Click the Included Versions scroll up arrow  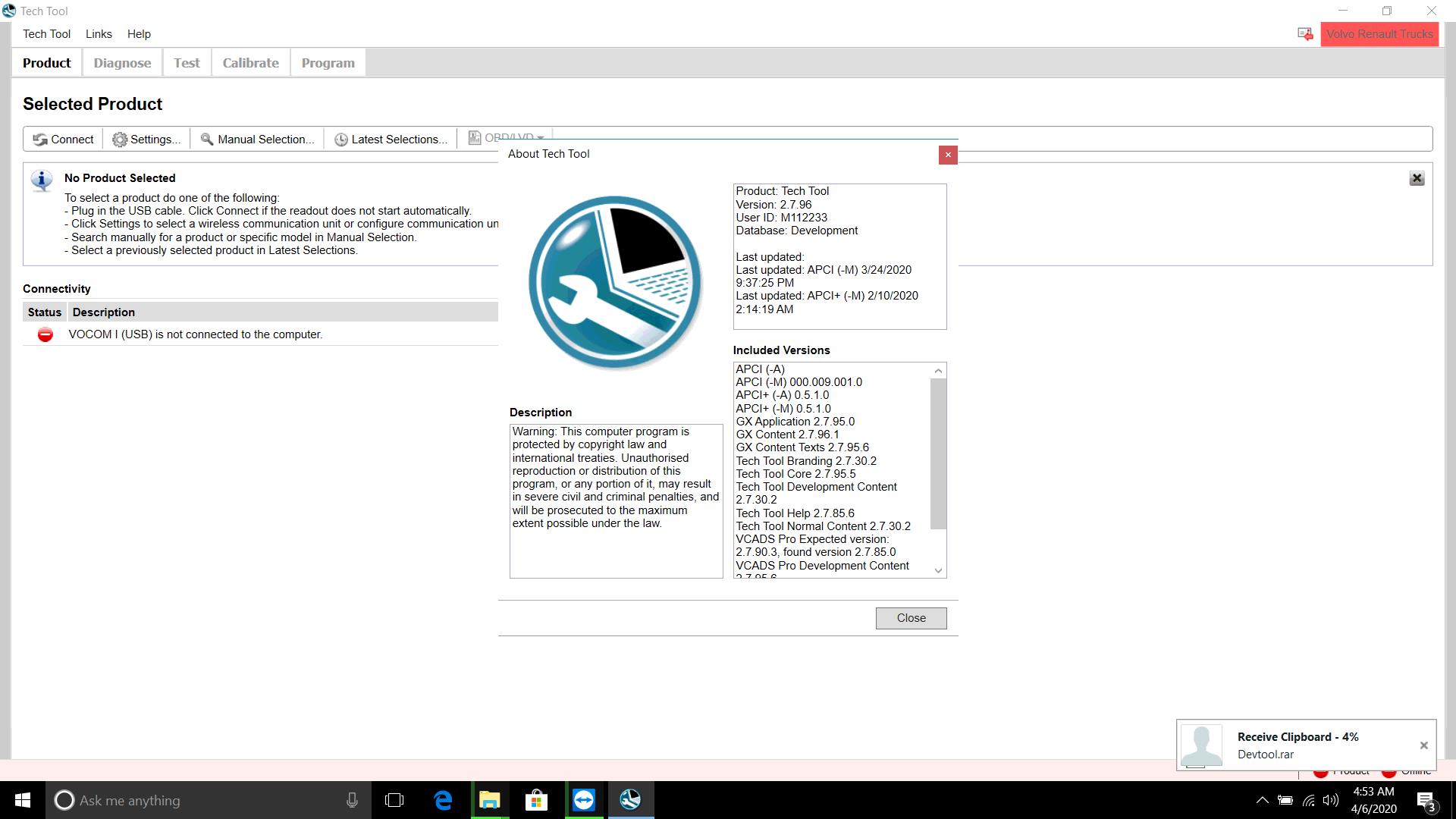point(938,371)
